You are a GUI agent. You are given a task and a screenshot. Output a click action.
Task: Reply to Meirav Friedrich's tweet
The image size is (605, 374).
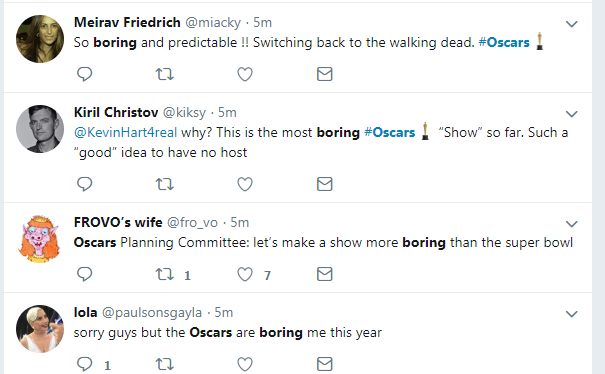point(84,74)
